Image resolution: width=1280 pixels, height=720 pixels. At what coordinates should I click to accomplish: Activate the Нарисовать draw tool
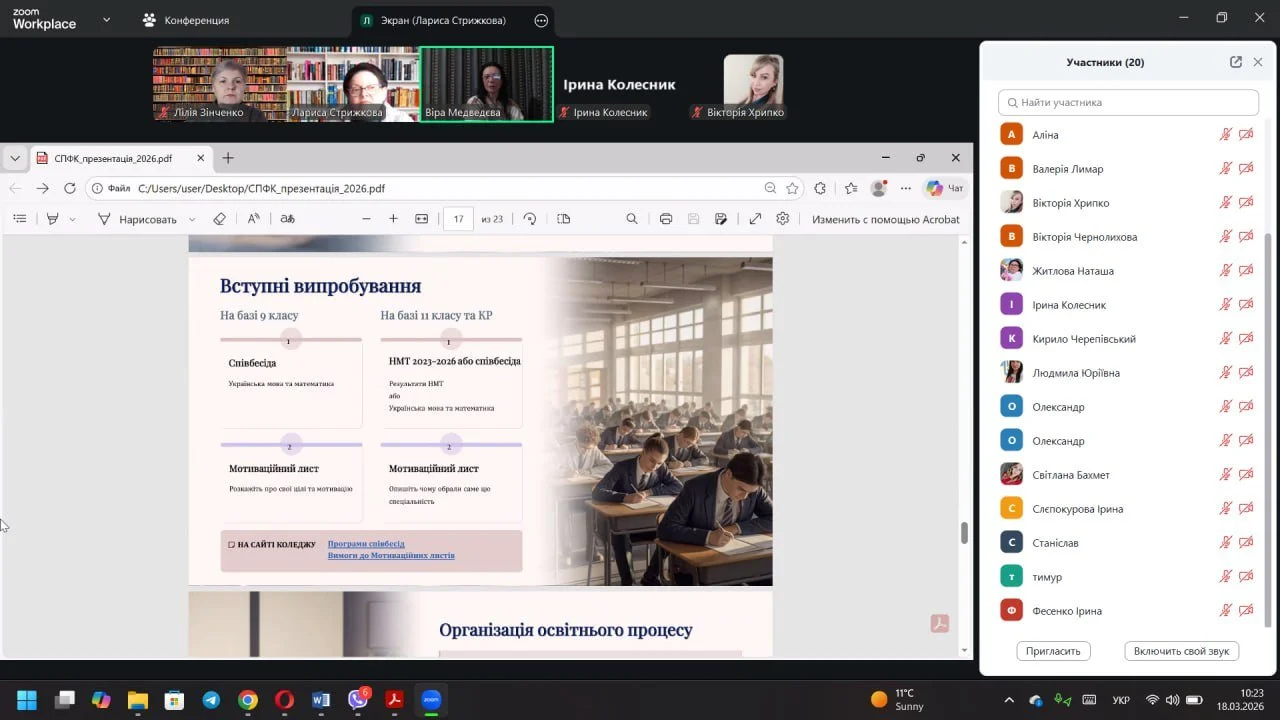click(137, 219)
